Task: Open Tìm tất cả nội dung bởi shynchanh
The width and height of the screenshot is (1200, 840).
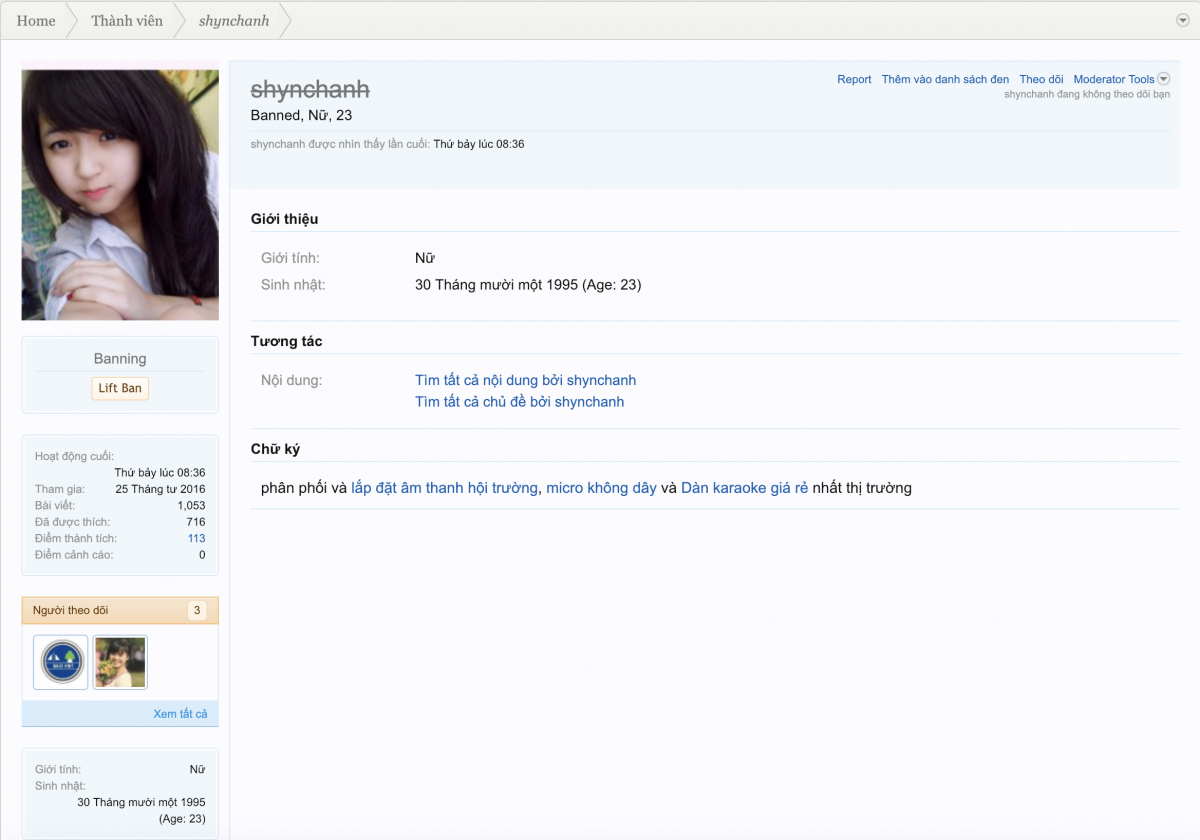Action: pyautogui.click(x=525, y=380)
